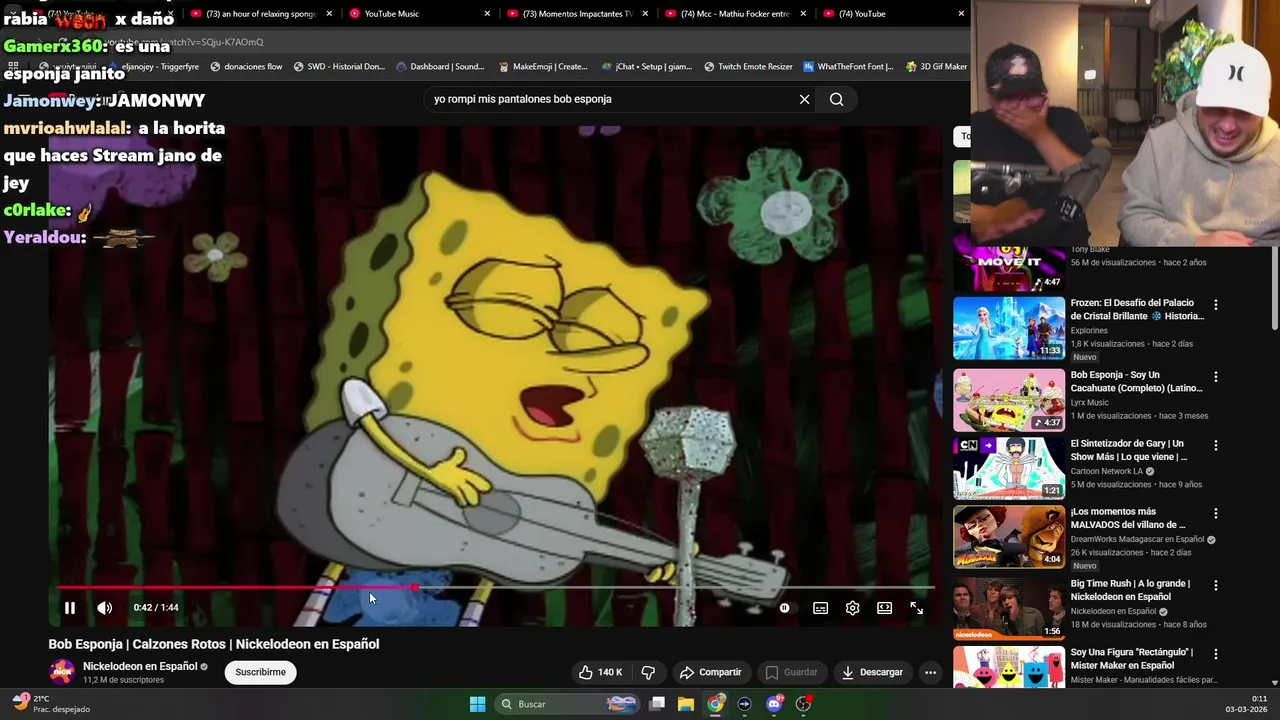Open the three-dot more actions under video

(930, 672)
